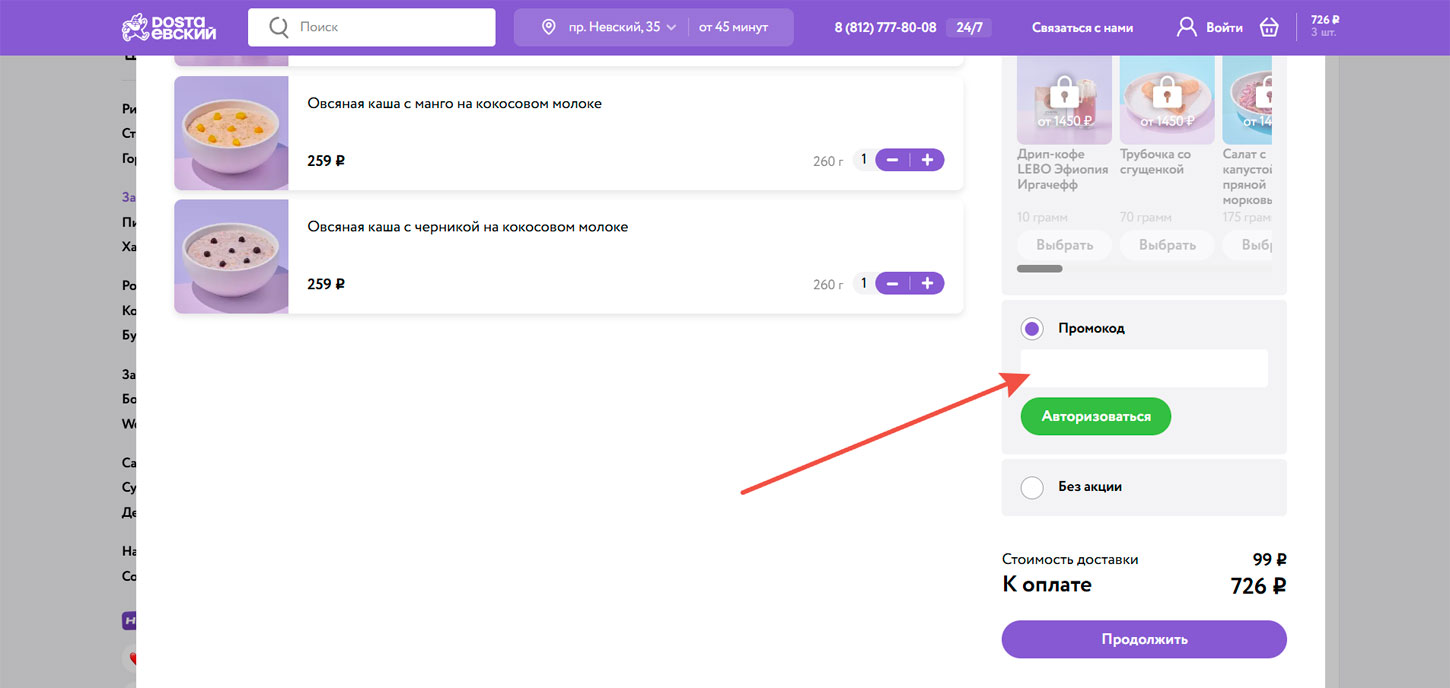
Task: Click the 259 ₽ price of mango oatmeal
Action: click(326, 160)
